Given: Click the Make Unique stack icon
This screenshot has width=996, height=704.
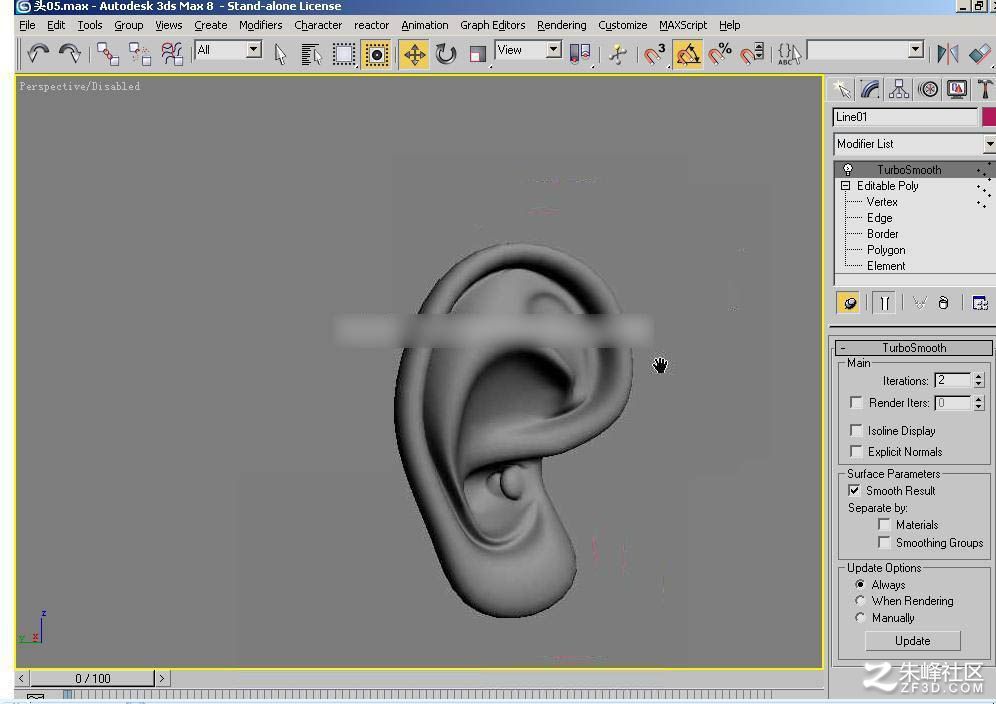Looking at the screenshot, I should (919, 303).
